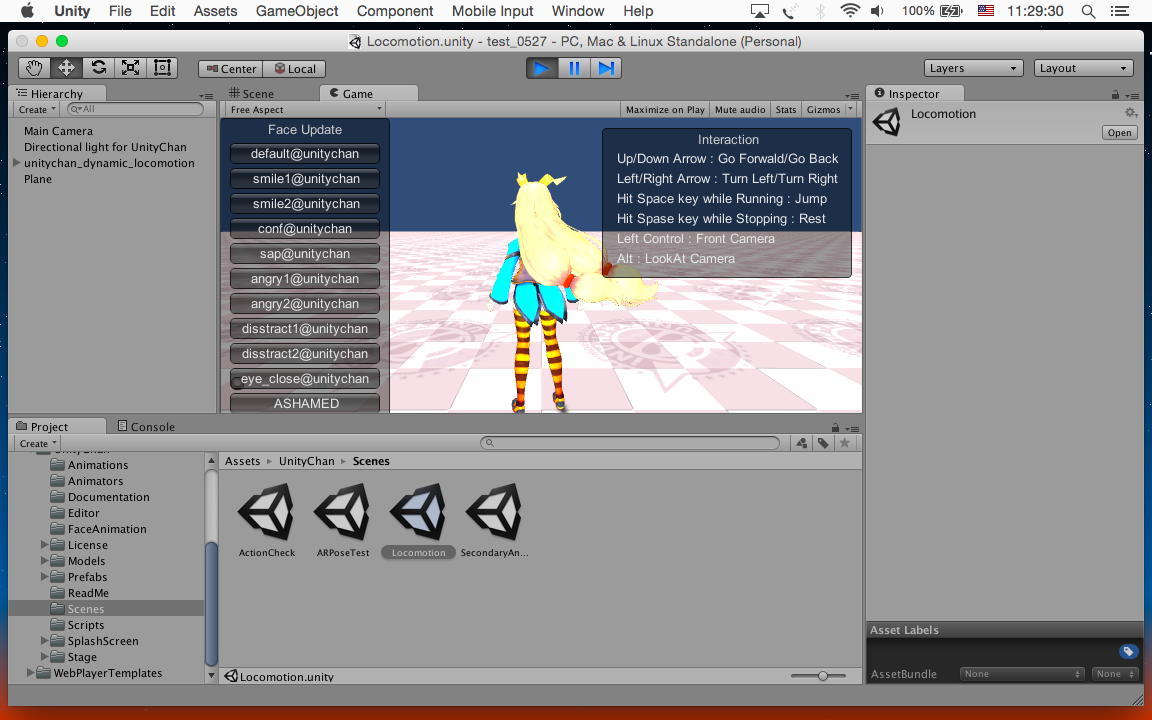Click Search by Type icon
1152x720 pixels.
click(x=802, y=443)
